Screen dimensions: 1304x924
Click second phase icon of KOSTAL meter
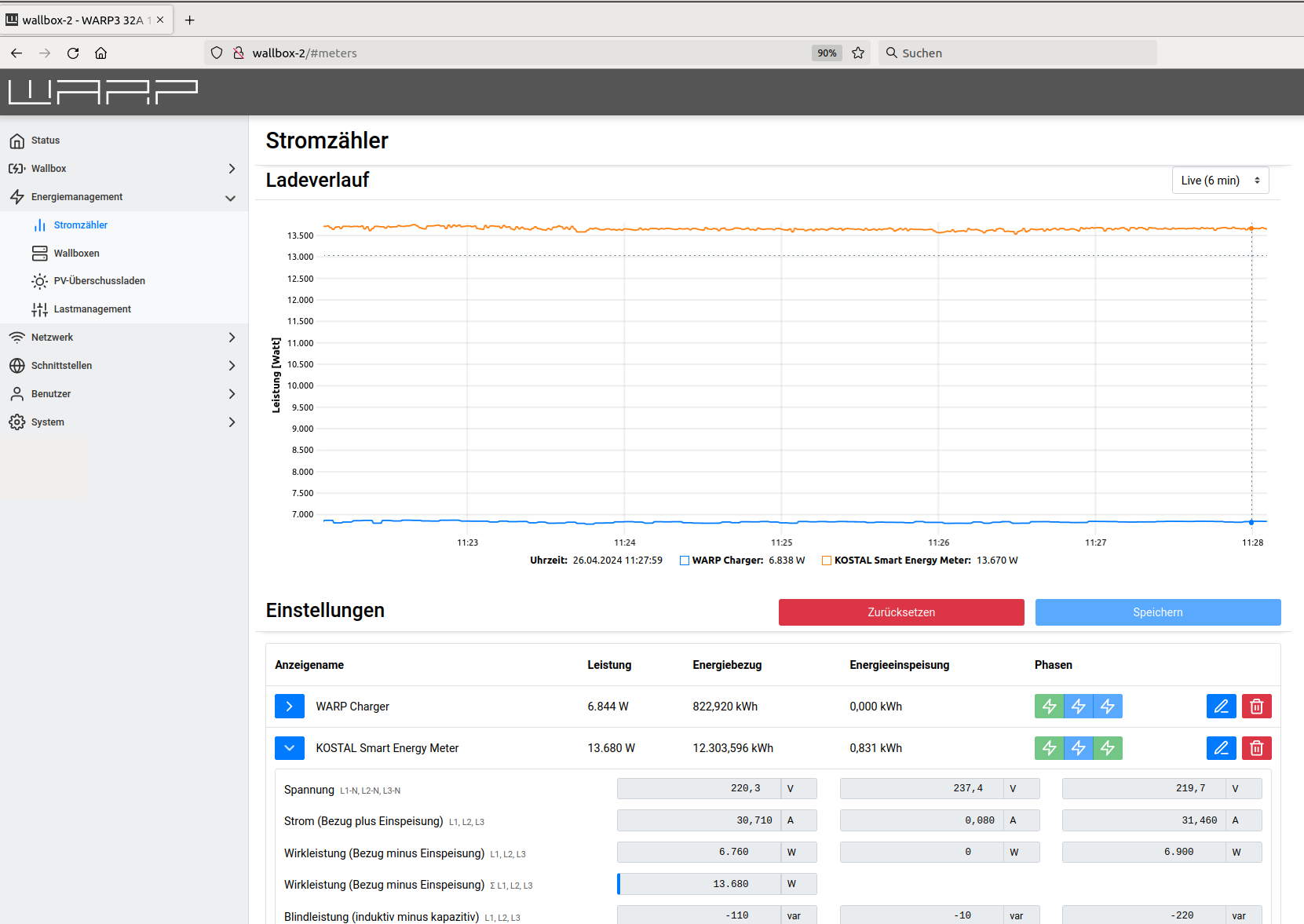[1079, 748]
